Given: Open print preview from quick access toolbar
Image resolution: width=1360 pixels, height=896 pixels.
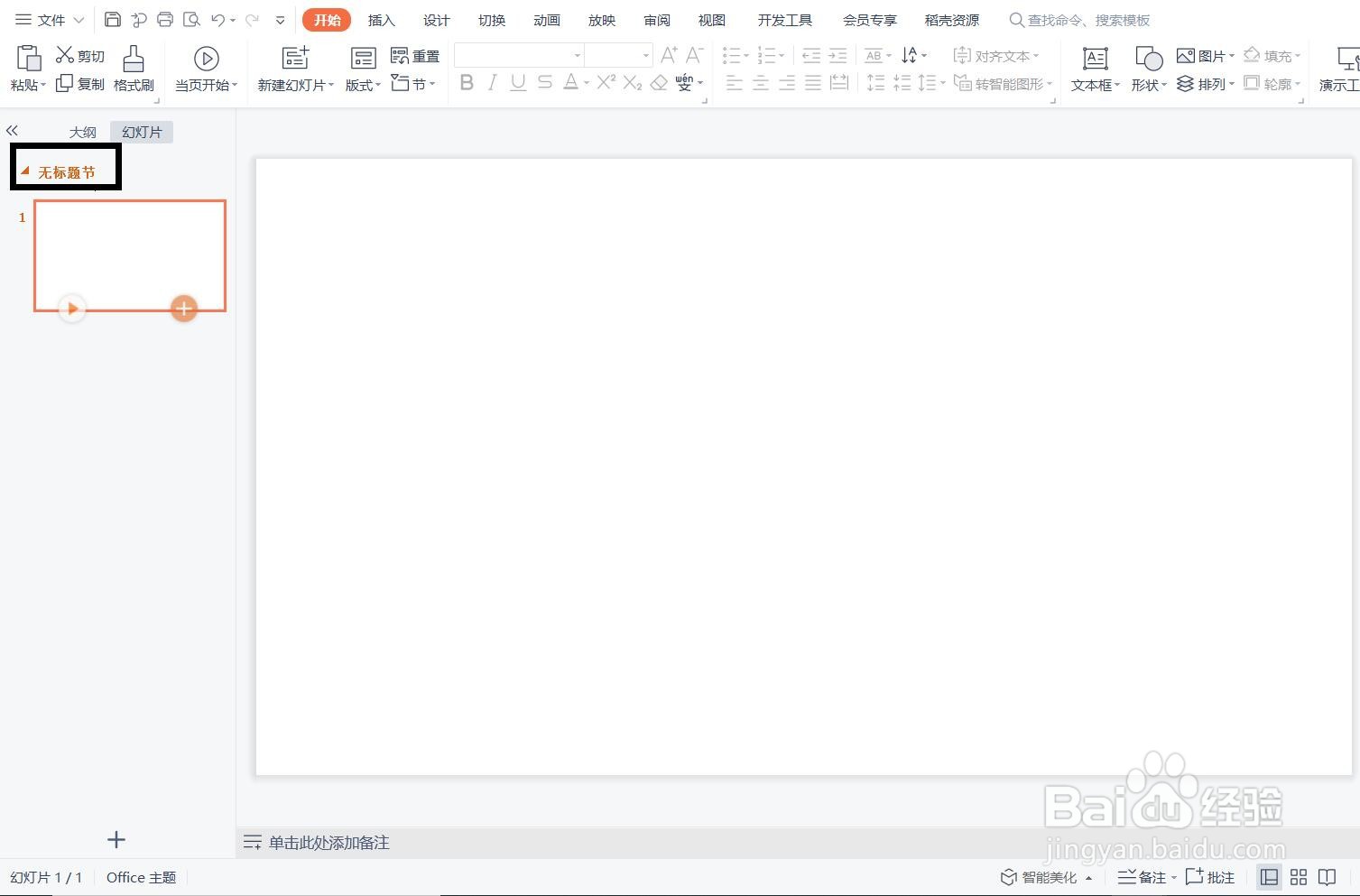Looking at the screenshot, I should (191, 20).
